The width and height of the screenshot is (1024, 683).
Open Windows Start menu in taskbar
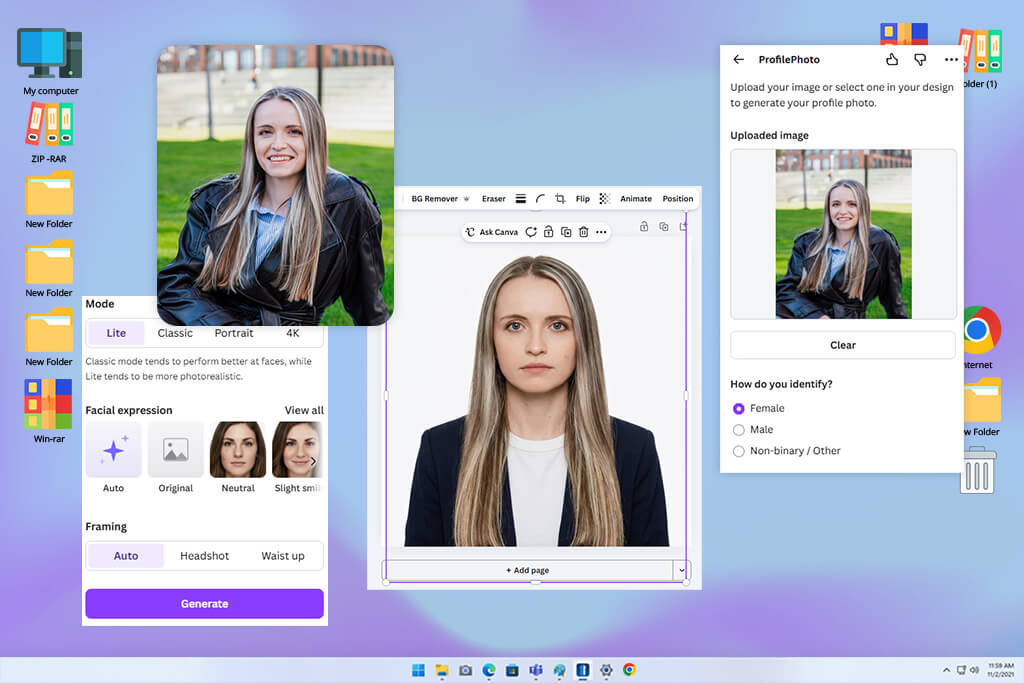click(x=419, y=670)
